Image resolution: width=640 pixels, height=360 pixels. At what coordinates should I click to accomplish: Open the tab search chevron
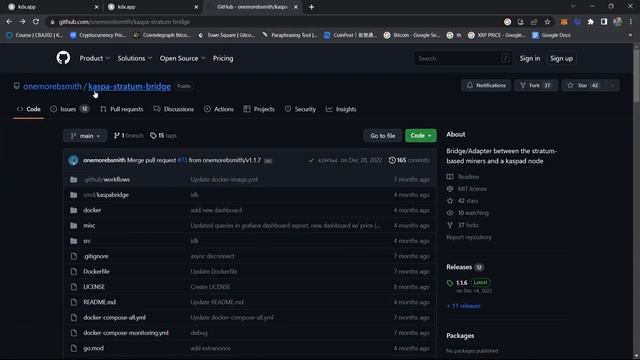[573, 7]
